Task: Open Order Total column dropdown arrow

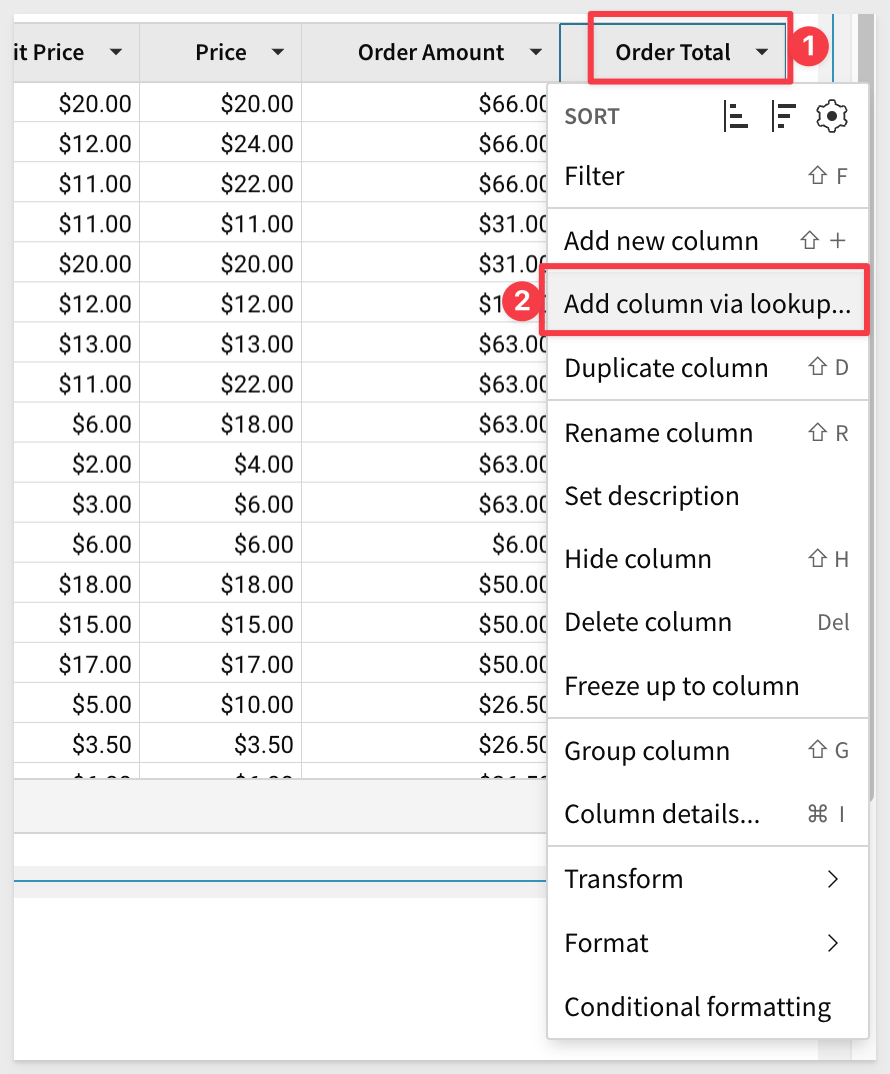Action: point(763,53)
